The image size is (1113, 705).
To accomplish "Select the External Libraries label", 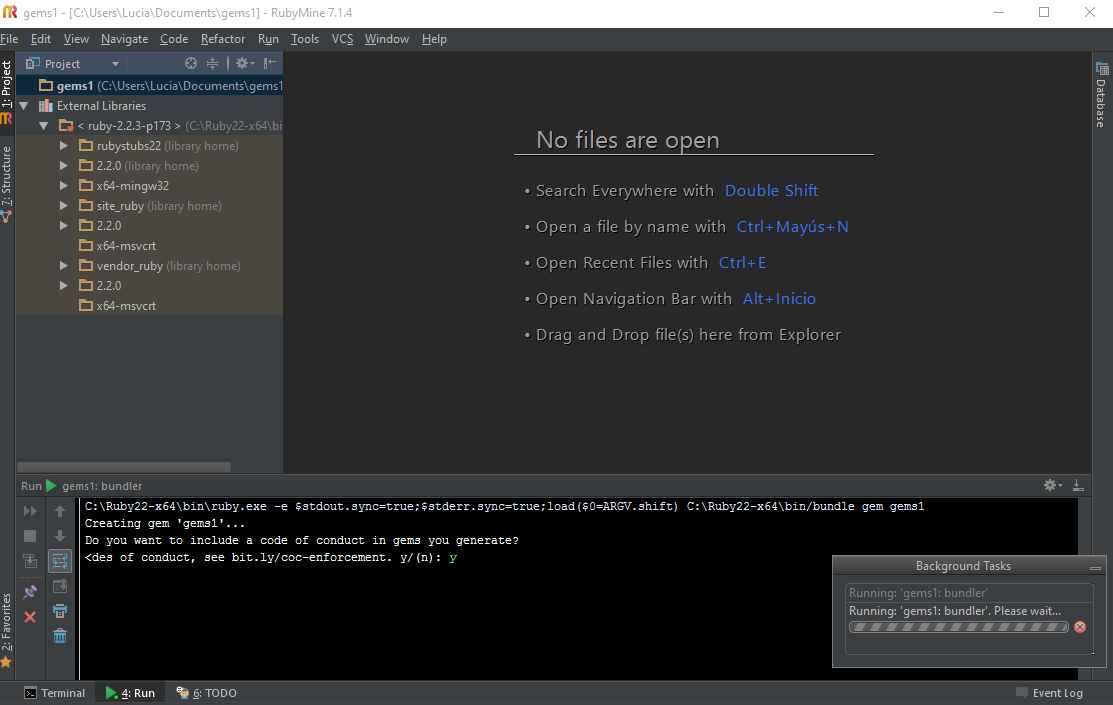I will coord(102,106).
